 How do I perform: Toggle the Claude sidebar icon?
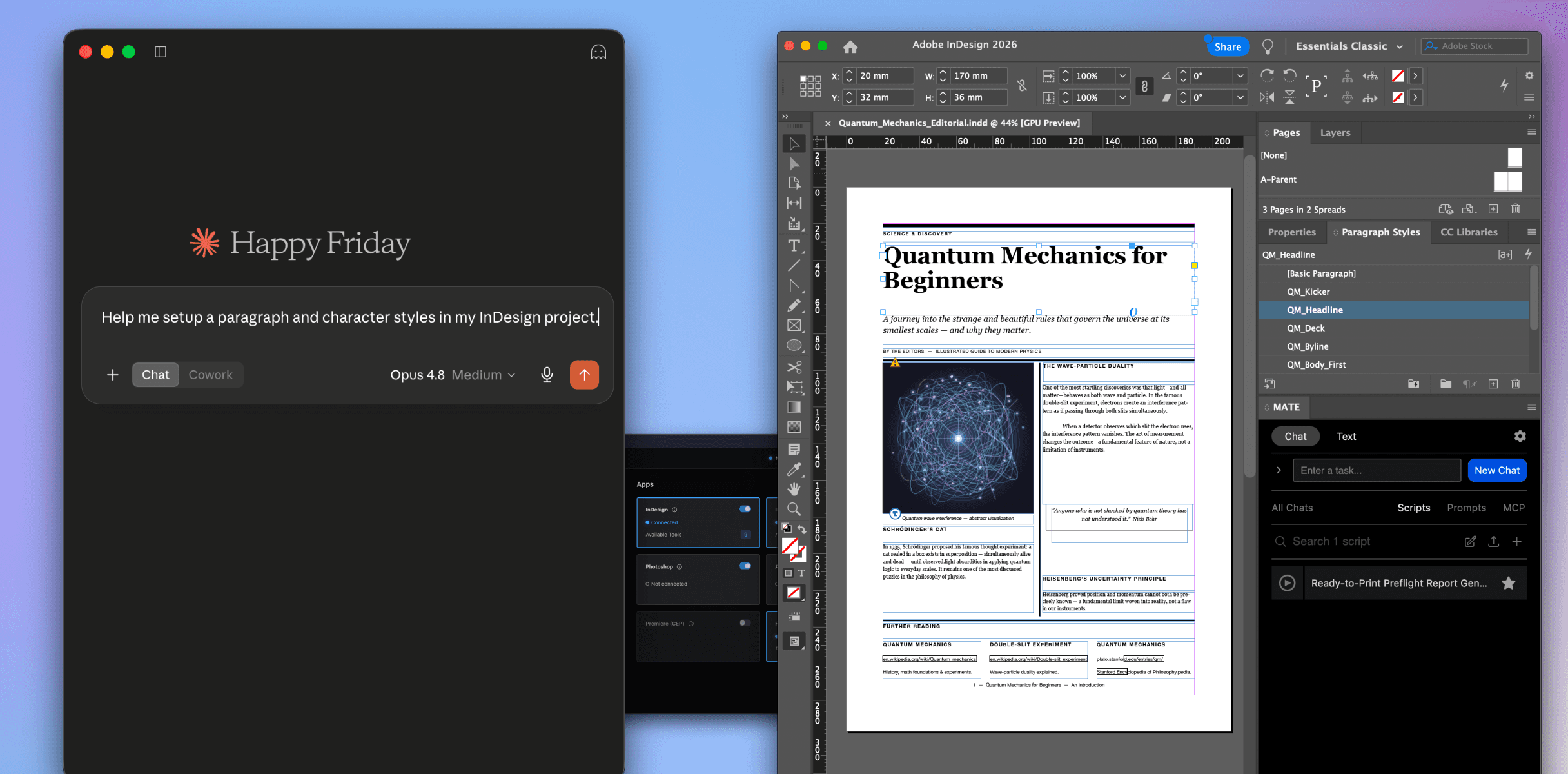[x=161, y=52]
